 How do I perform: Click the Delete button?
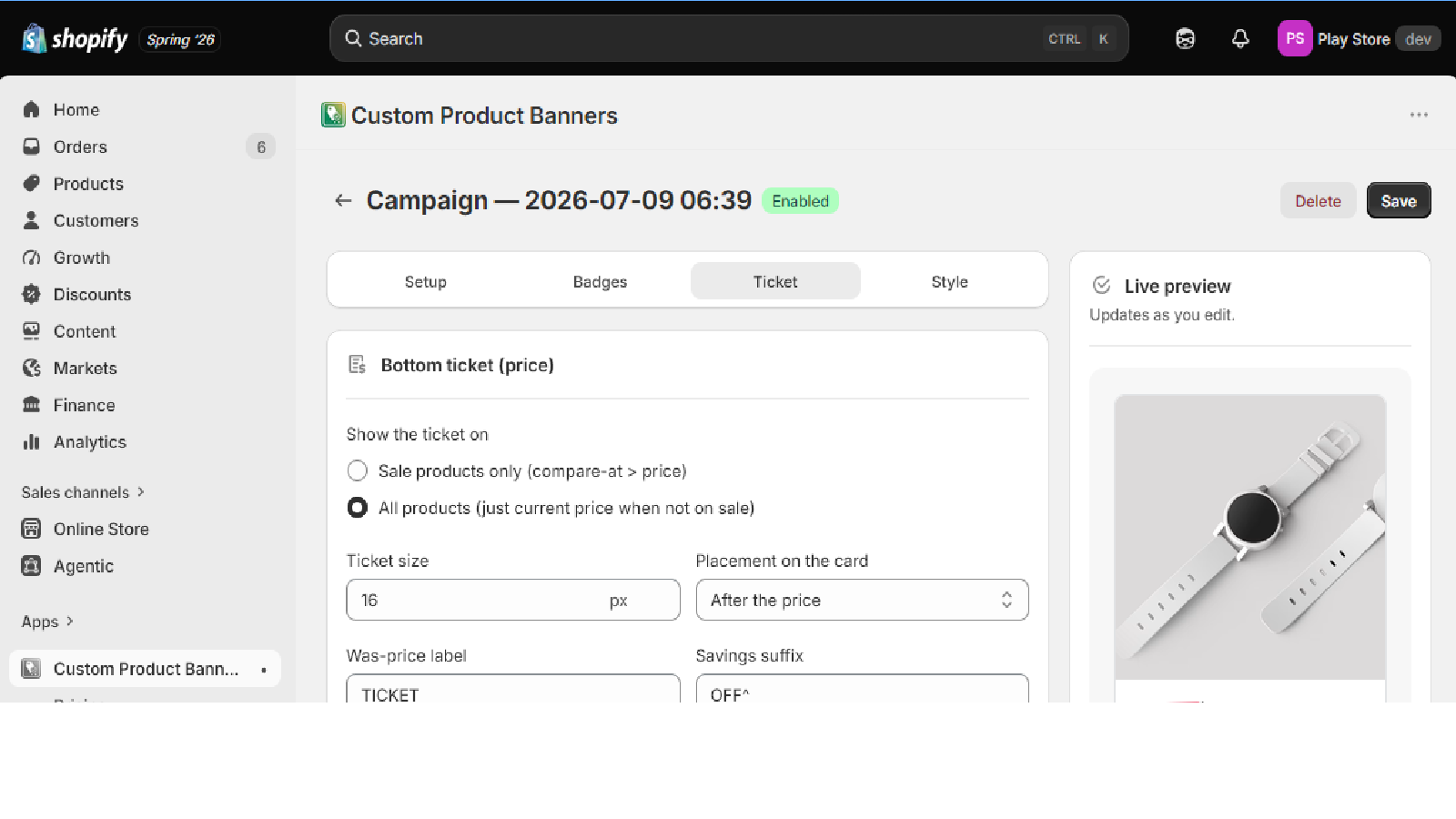coord(1318,201)
